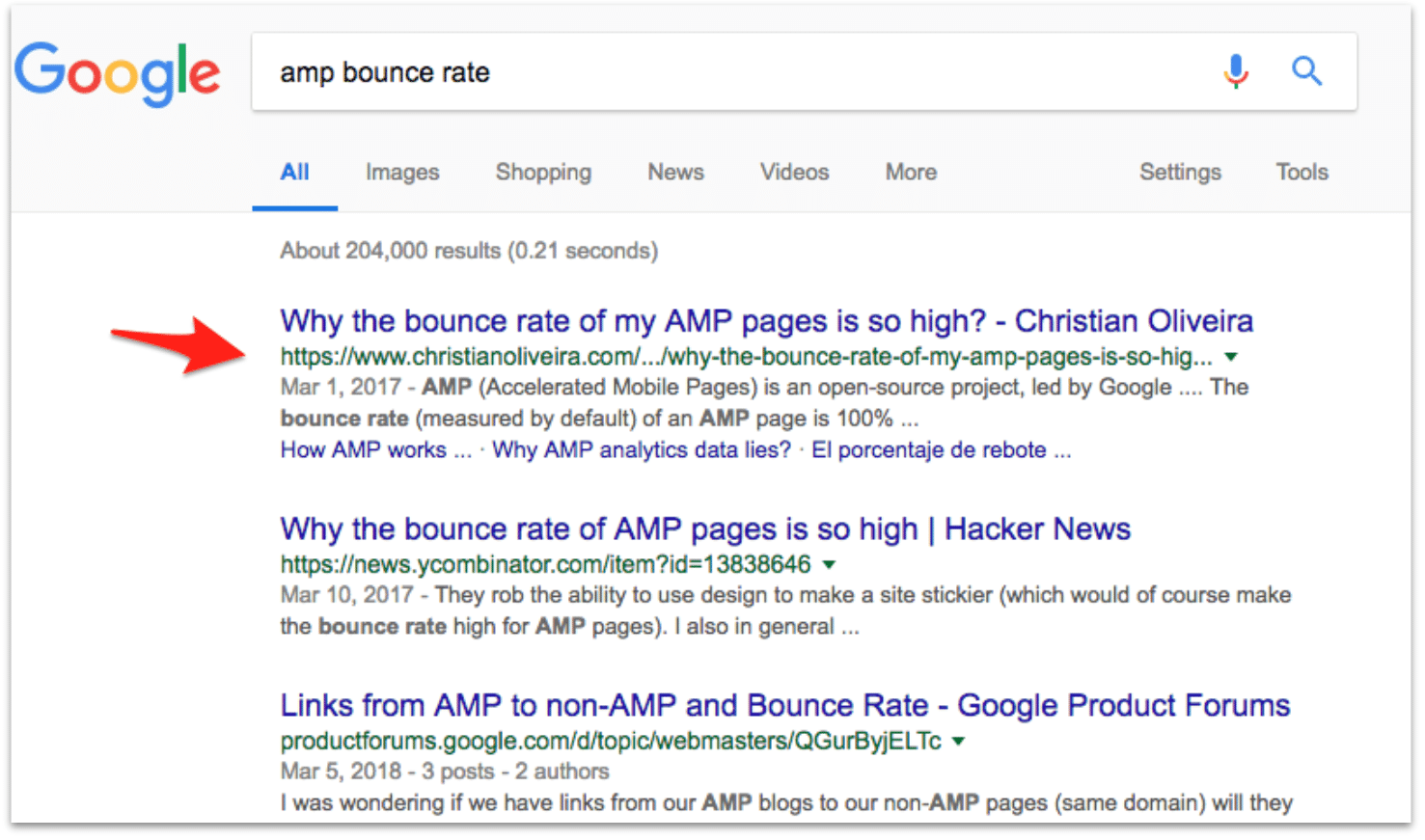Screen dimensions: 1425x840
Task: Click 'Mar 5, 2018 - 3 posts - 2 authors' text
Action: click(x=445, y=772)
